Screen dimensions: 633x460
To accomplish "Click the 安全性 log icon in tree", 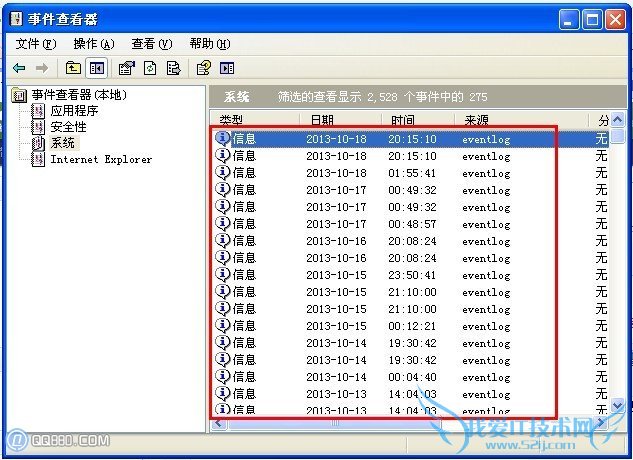I will tap(38, 127).
